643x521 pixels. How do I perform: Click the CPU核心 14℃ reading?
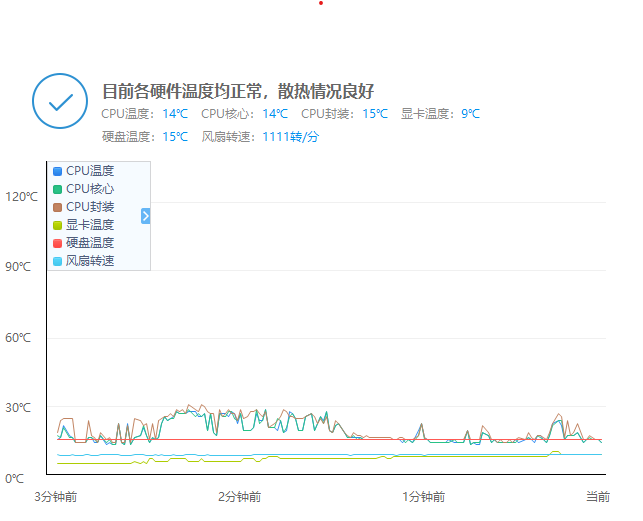(275, 114)
